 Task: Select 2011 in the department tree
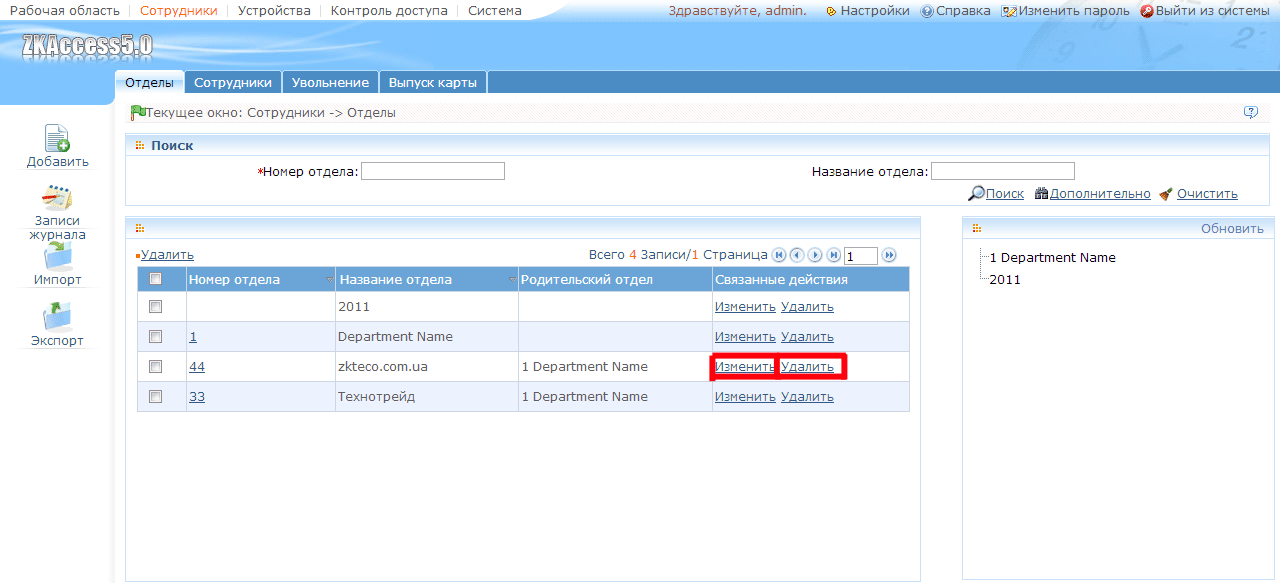1005,280
